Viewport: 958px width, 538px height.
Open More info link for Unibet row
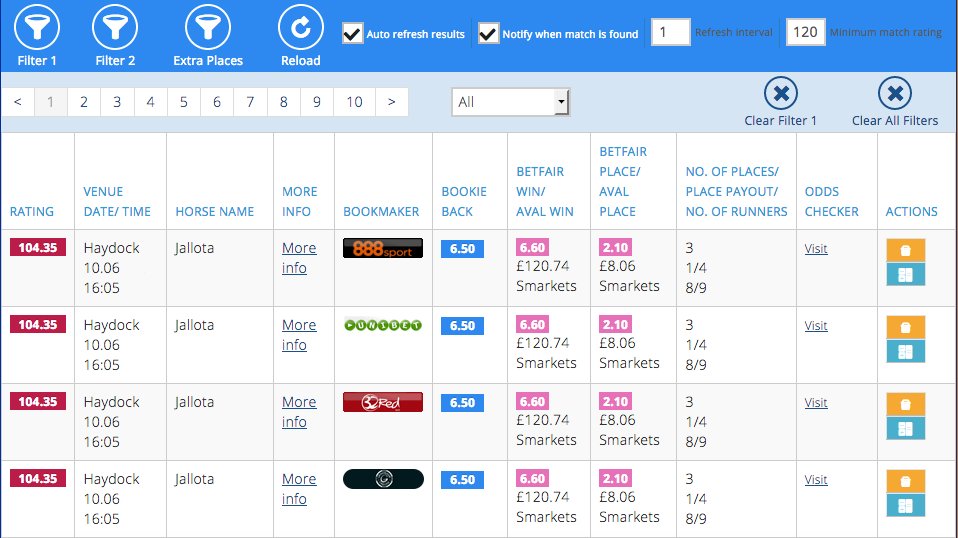298,335
